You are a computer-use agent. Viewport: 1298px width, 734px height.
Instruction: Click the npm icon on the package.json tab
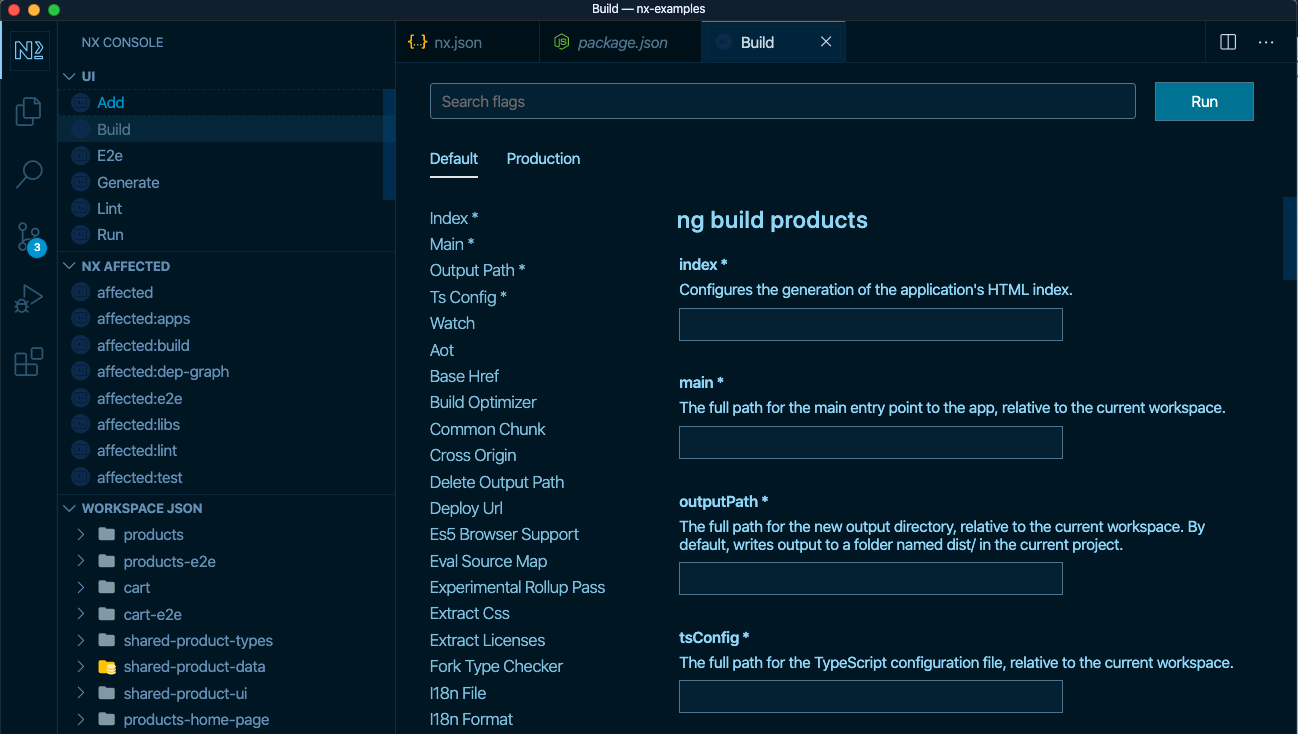(x=561, y=42)
